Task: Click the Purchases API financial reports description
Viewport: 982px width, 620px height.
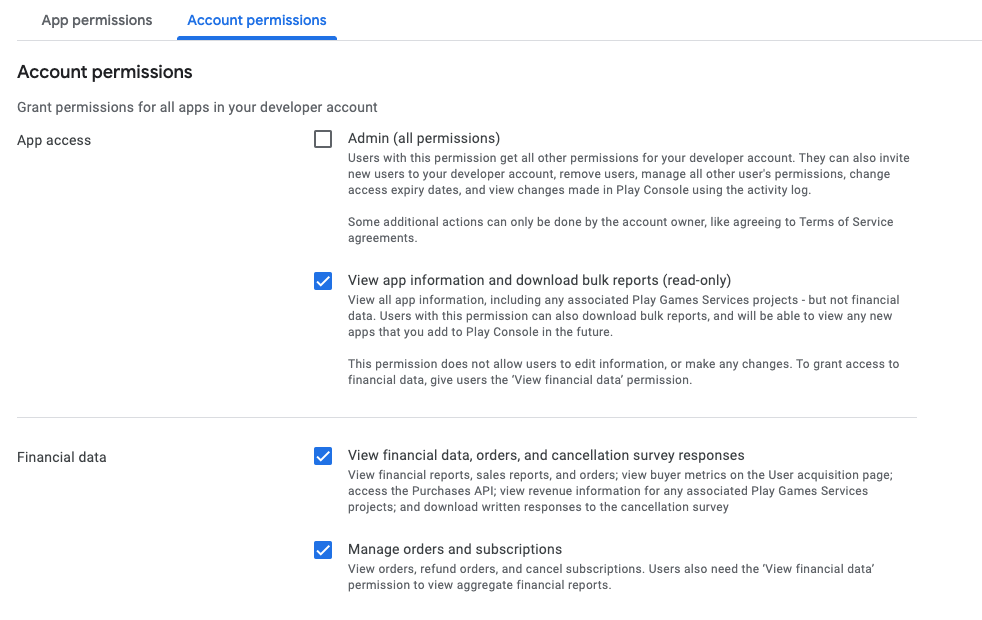Action: click(x=619, y=491)
